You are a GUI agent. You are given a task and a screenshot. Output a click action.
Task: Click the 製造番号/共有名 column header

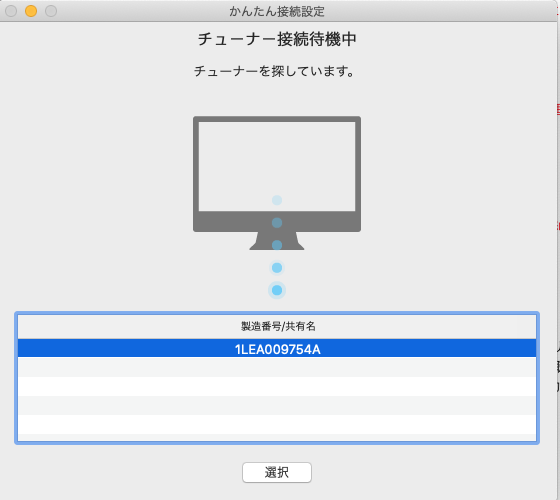277,326
